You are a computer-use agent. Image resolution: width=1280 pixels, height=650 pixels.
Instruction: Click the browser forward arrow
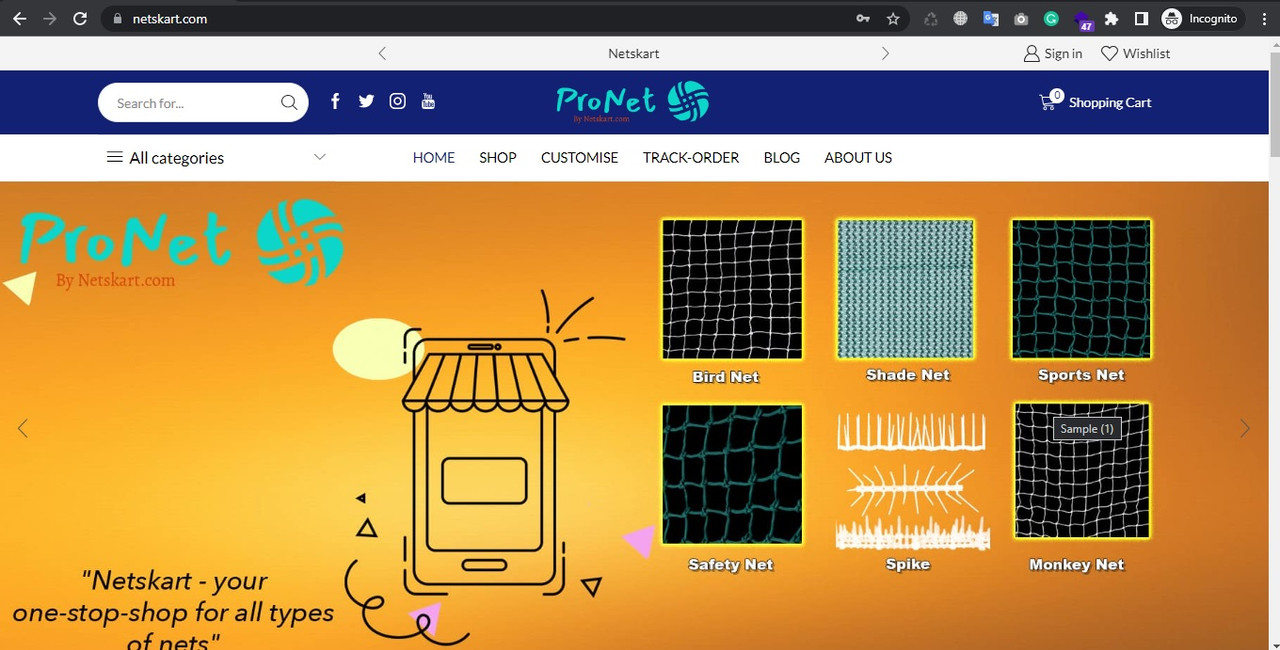pyautogui.click(x=50, y=18)
